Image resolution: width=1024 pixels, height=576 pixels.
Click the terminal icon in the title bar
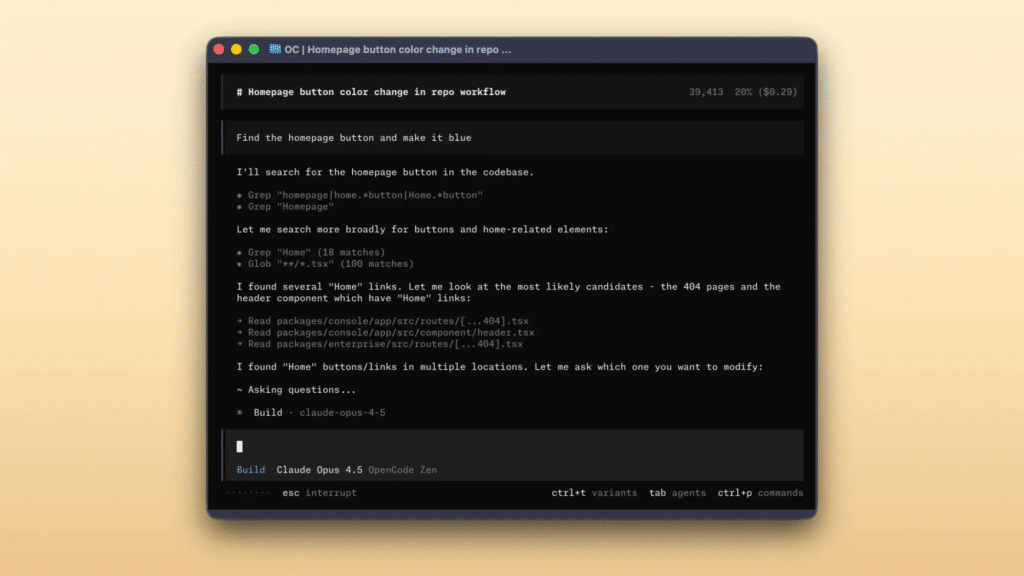pos(275,49)
